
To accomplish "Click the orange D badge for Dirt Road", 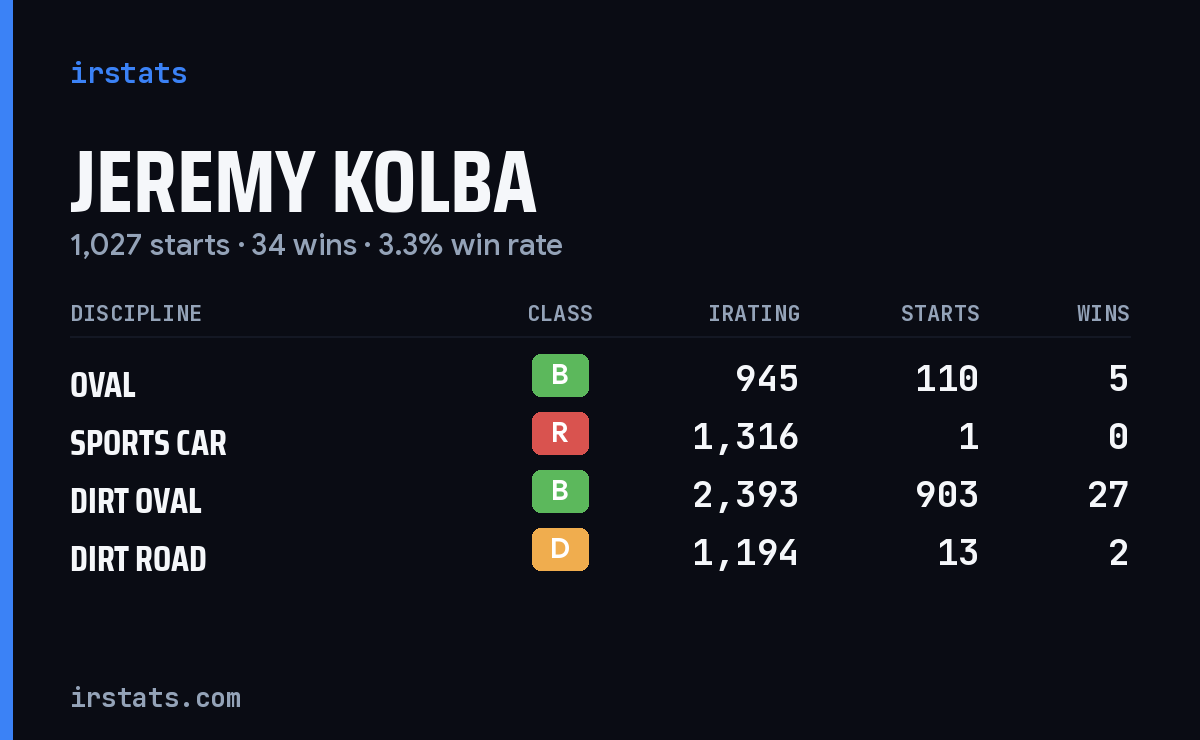I will coord(560,549).
